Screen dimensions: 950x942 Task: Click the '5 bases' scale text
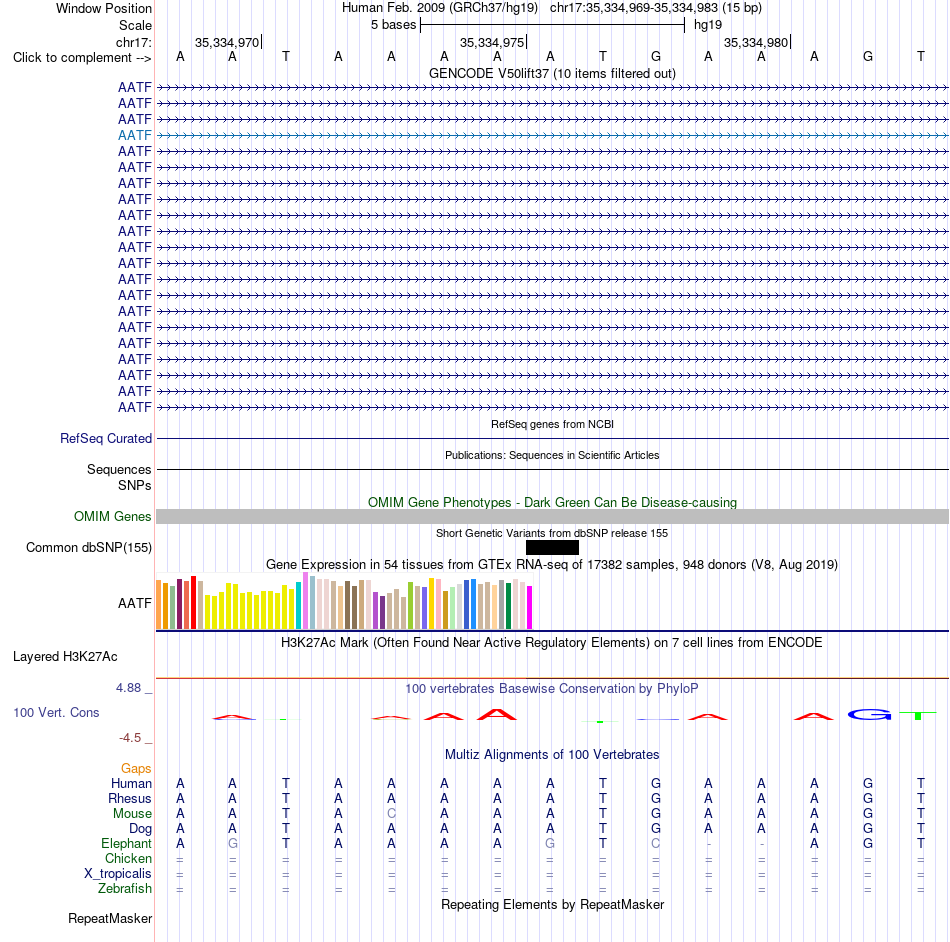pos(394,25)
